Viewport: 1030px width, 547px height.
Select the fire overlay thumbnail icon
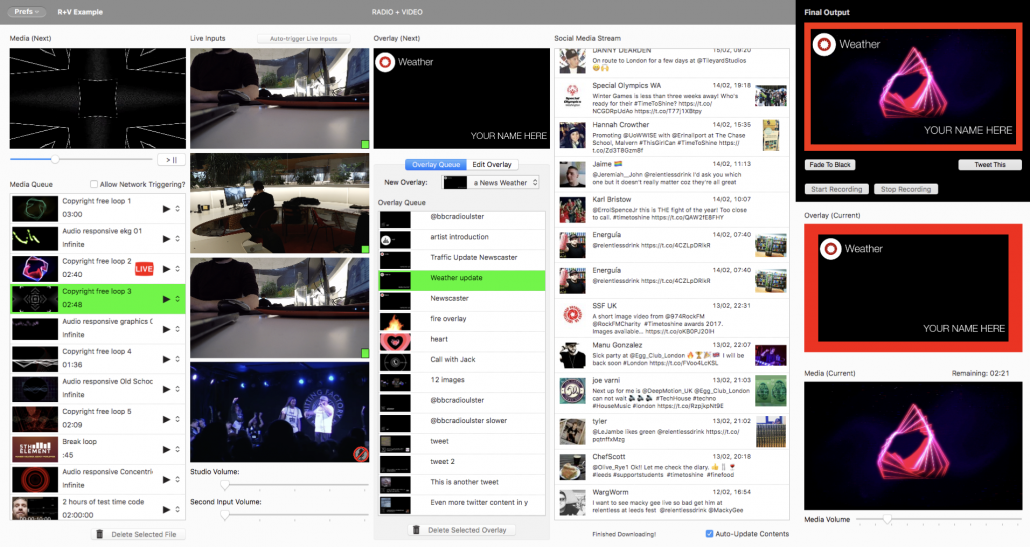pos(395,321)
